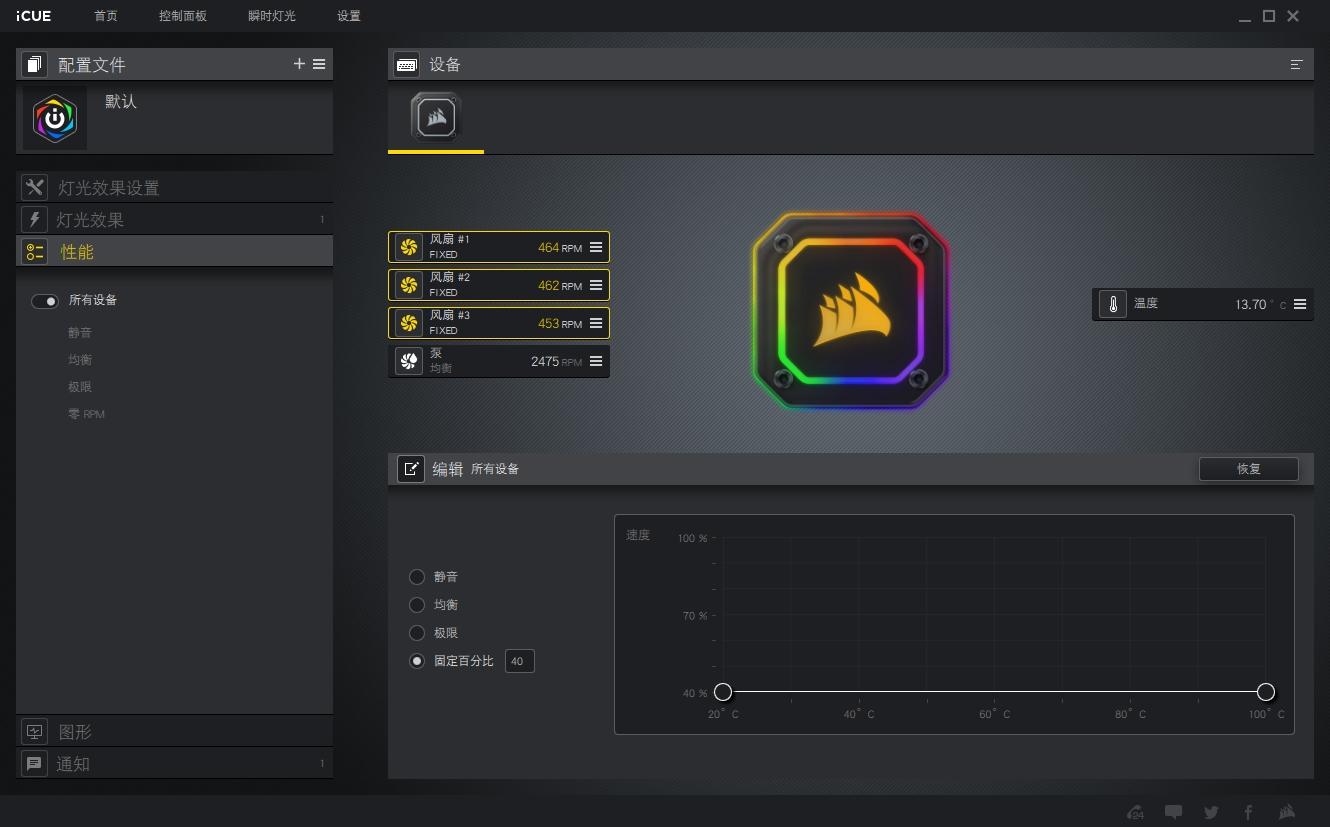The width and height of the screenshot is (1330, 827).
Task: Click the 固定百分比 value input field
Action: click(x=519, y=661)
